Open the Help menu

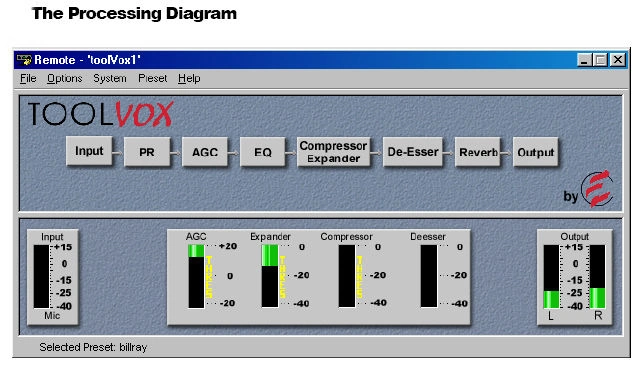pos(189,78)
